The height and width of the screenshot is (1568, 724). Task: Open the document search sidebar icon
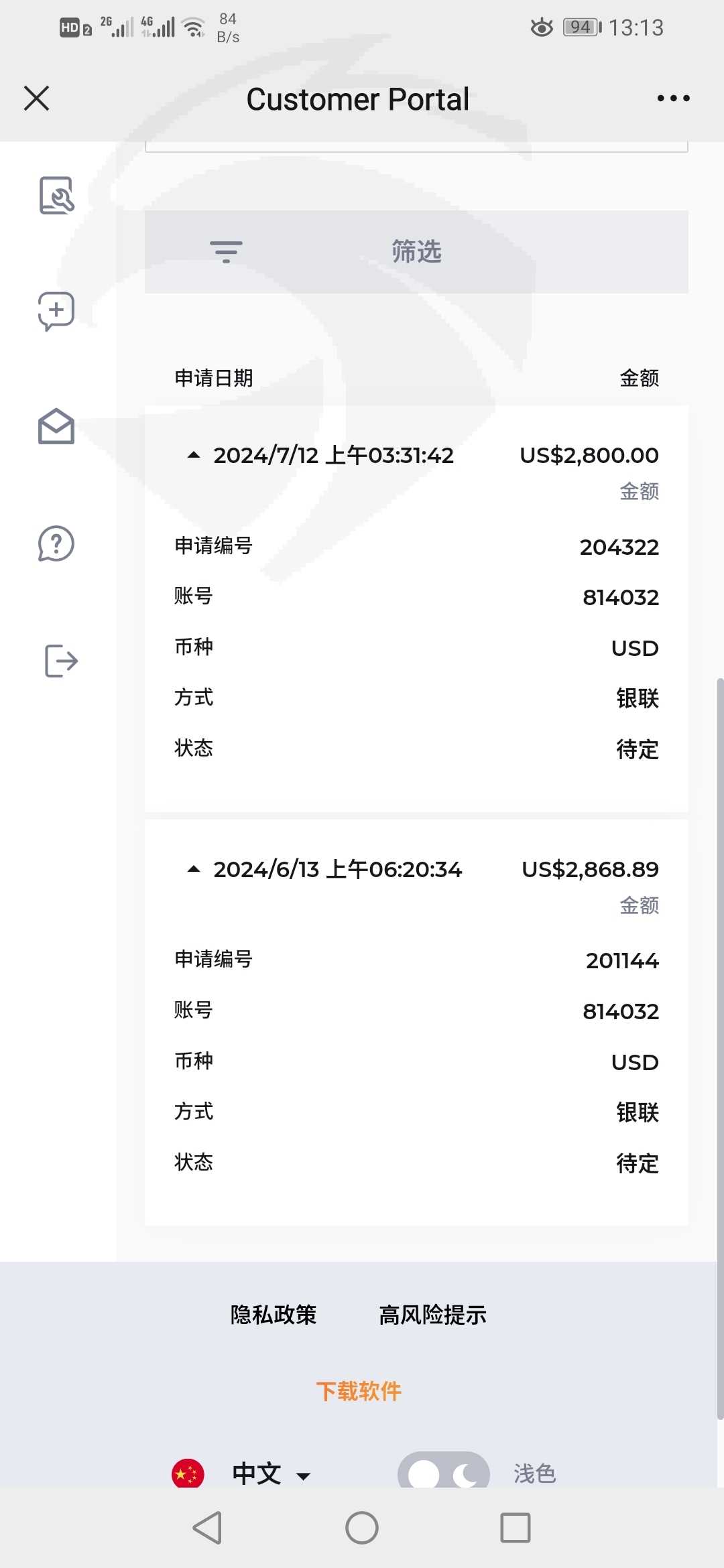(56, 195)
